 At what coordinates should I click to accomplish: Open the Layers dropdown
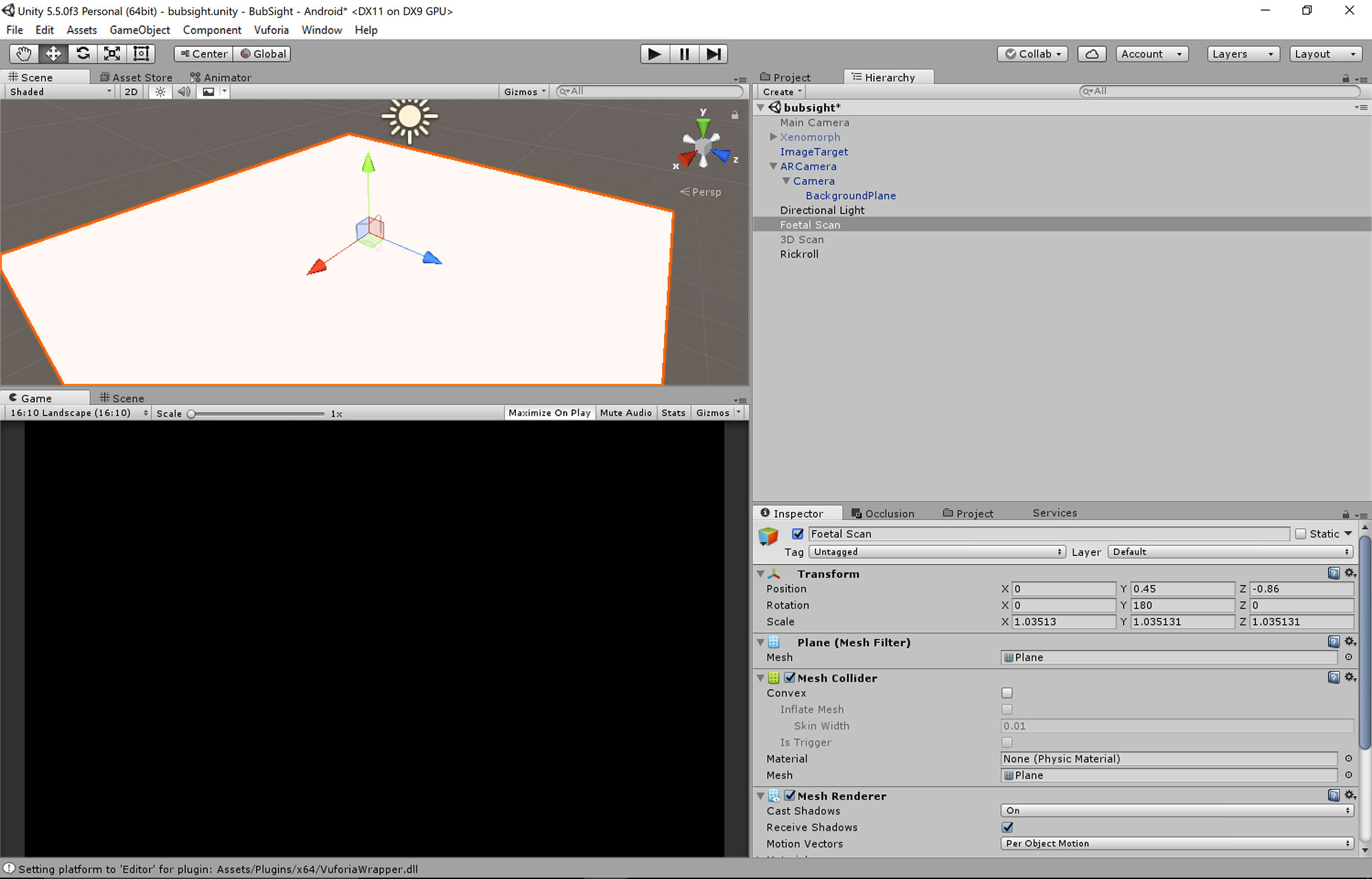[1243, 53]
